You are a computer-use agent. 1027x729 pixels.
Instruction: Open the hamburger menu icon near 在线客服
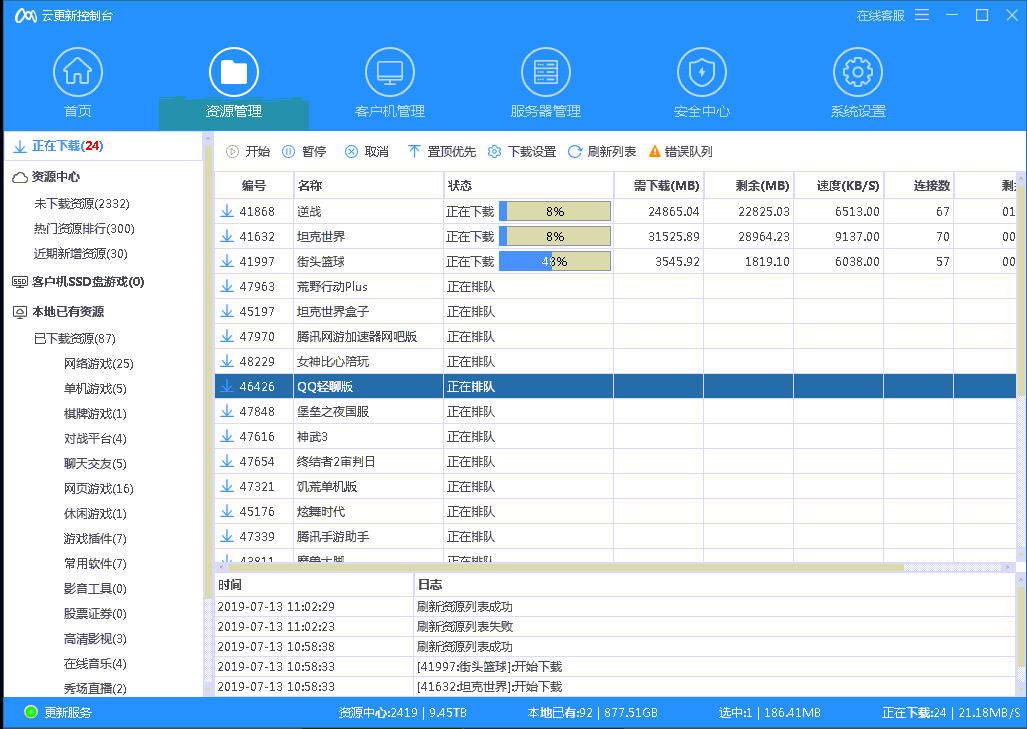(922, 15)
